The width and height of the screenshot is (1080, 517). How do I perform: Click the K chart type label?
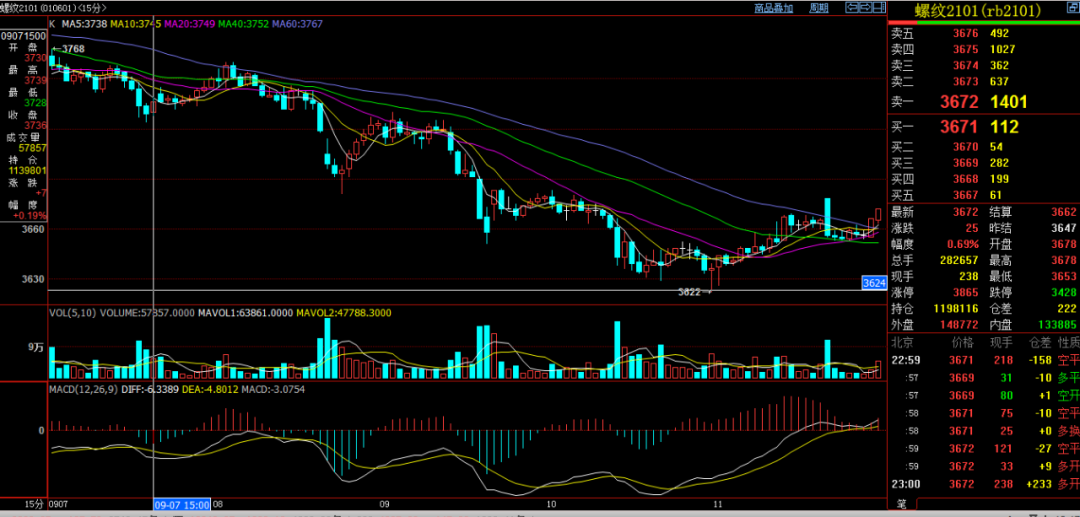(x=53, y=23)
